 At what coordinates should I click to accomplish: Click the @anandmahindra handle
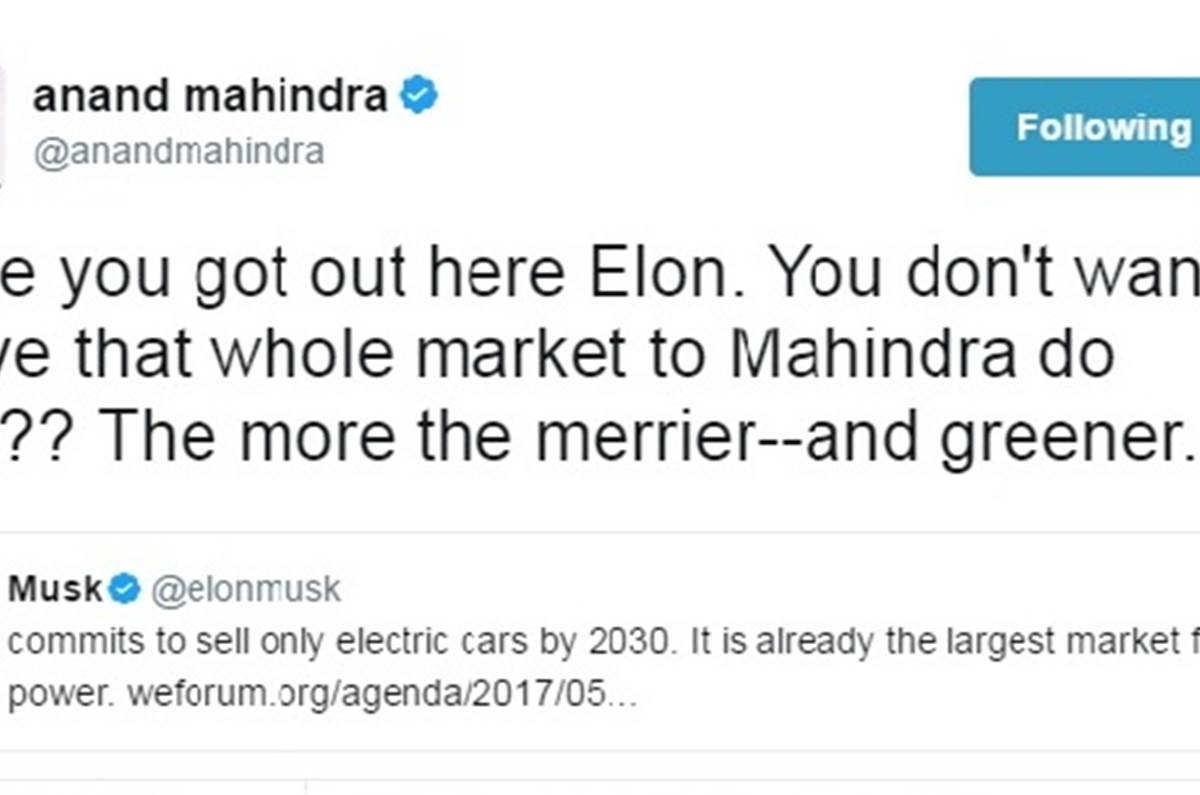pos(179,151)
